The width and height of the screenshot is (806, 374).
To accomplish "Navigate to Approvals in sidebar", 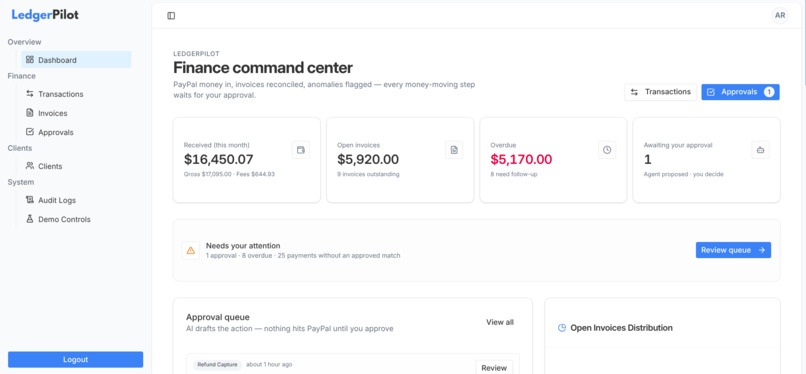I will pyautogui.click(x=76, y=132).
